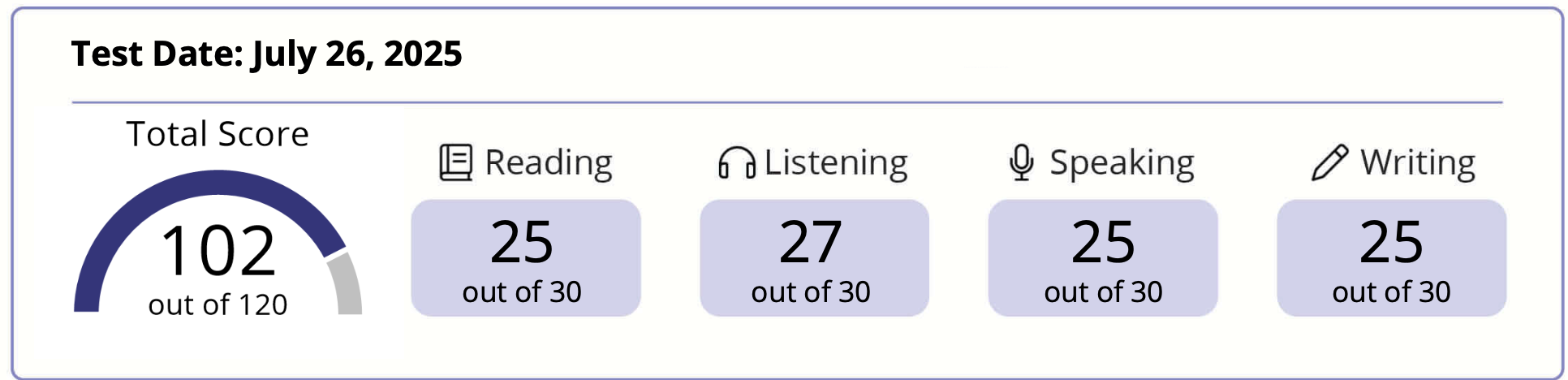Click the Listening headphones icon

(x=736, y=162)
